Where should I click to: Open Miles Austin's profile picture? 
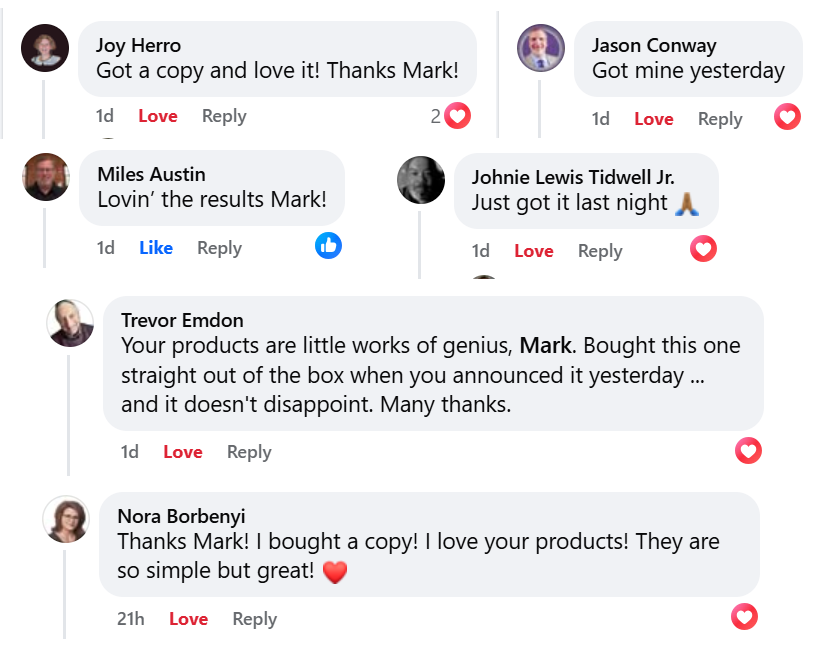[x=46, y=177]
